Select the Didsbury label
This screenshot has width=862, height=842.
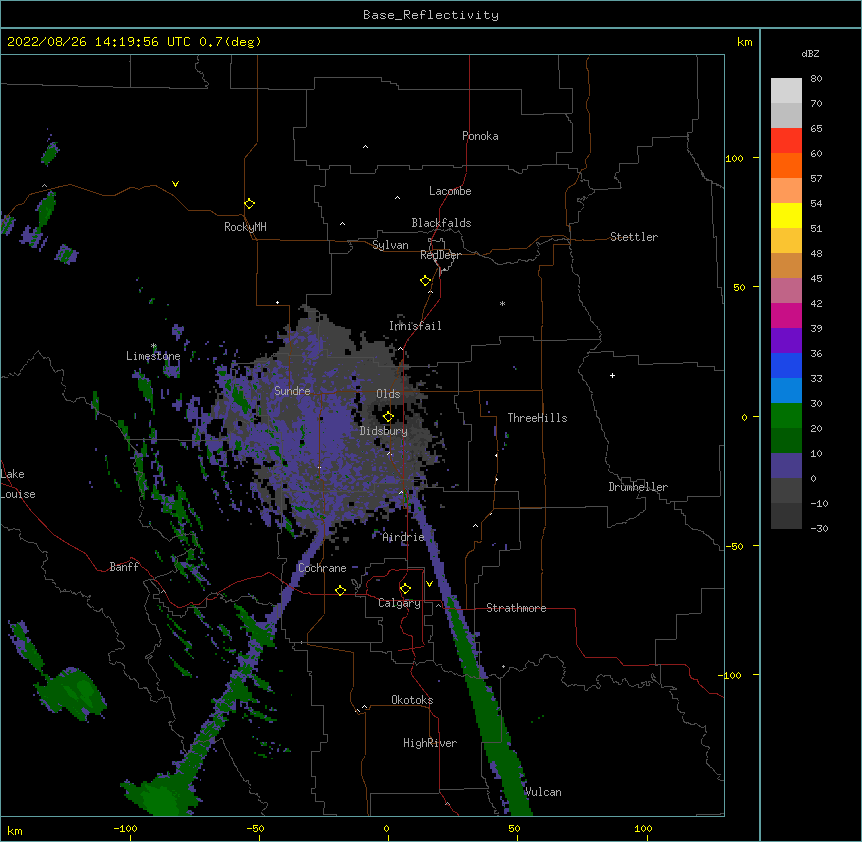pyautogui.click(x=383, y=431)
